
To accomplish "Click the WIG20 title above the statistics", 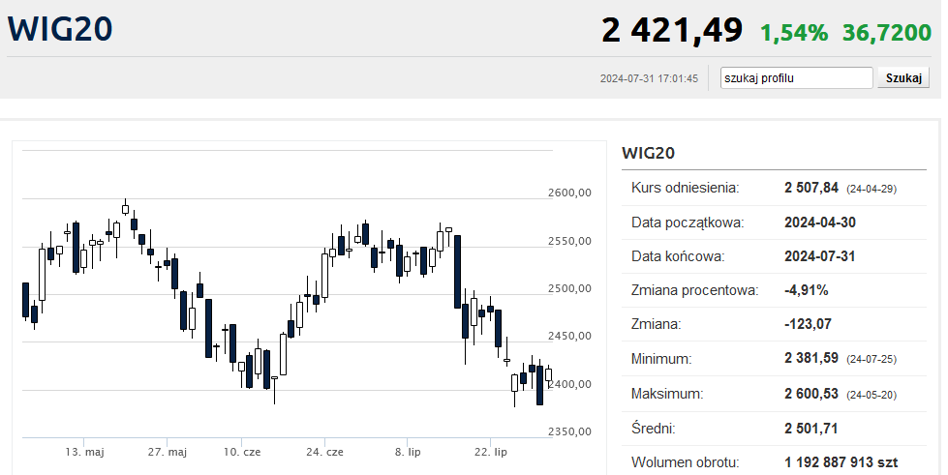I will point(649,153).
